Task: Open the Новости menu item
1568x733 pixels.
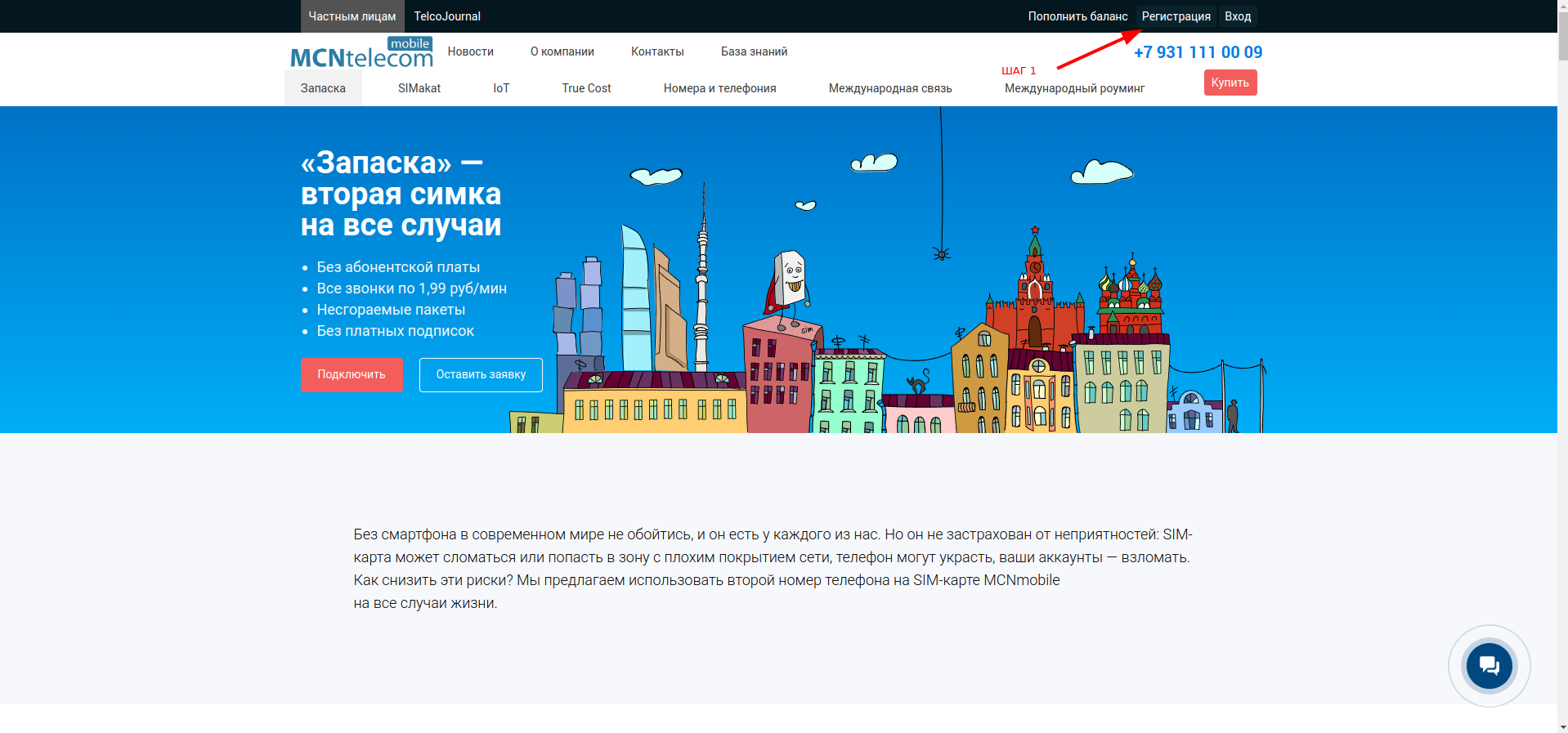Action: [x=471, y=51]
